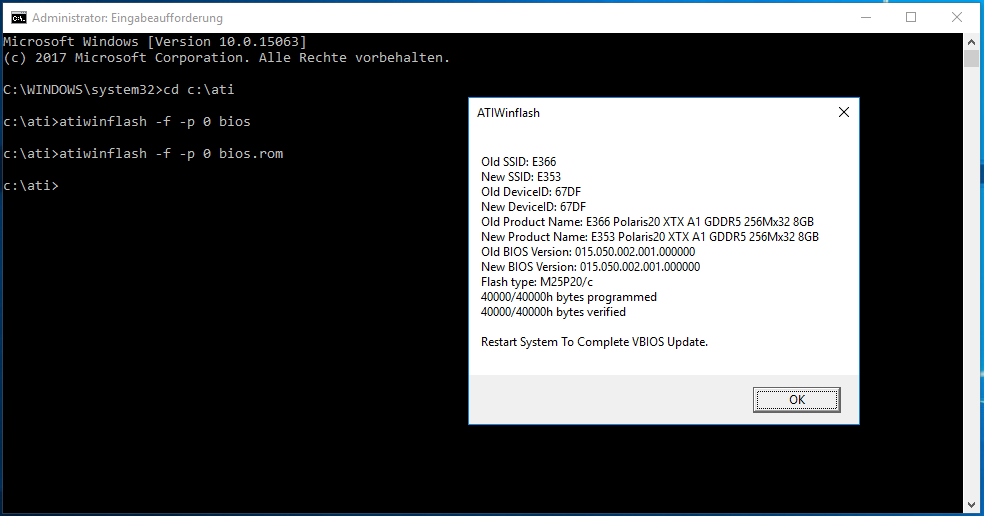The height and width of the screenshot is (516, 984).
Task: Click the empty scrollbar track area
Action: (x=971, y=300)
